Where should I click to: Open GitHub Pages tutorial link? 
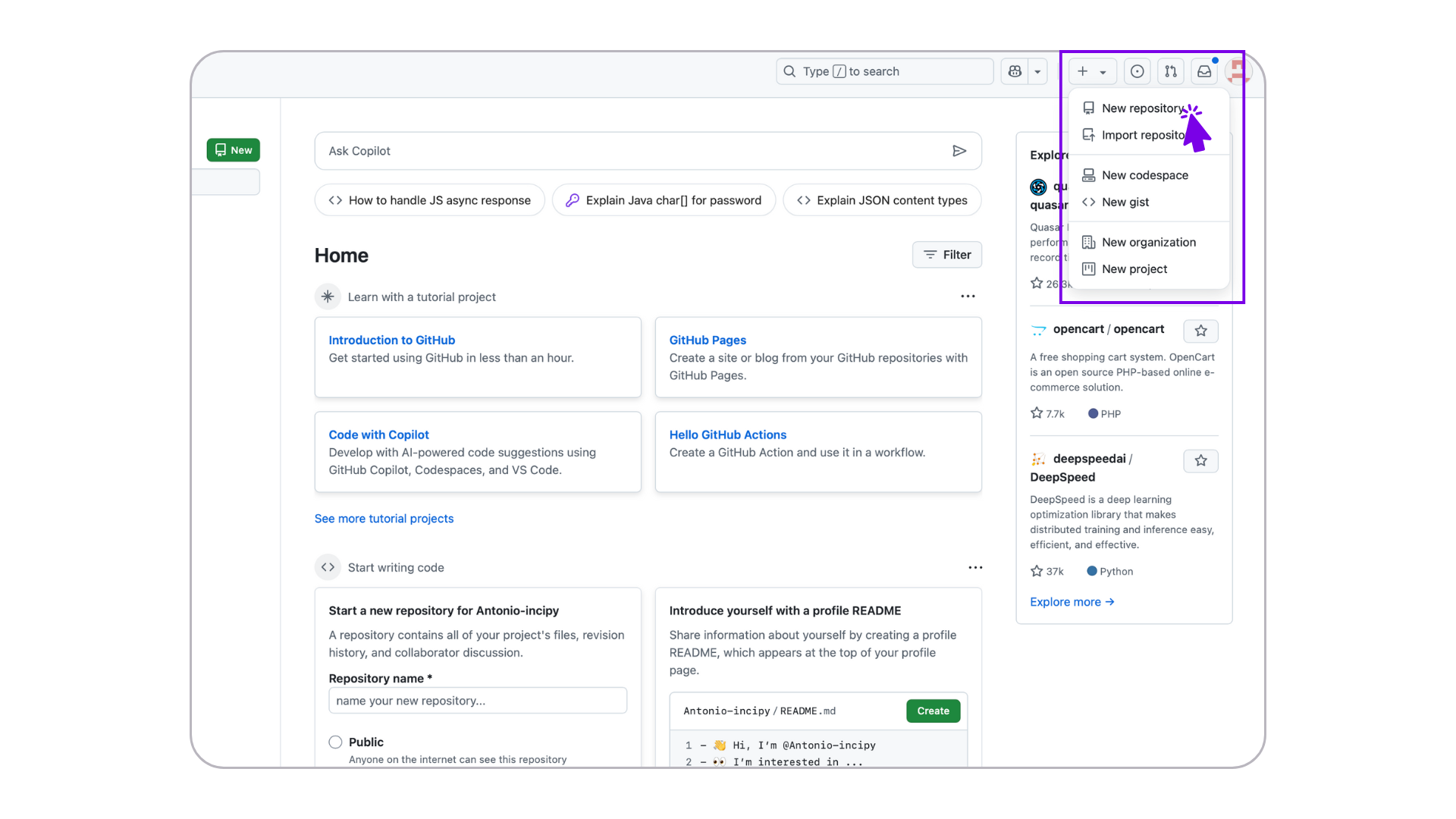pos(708,340)
